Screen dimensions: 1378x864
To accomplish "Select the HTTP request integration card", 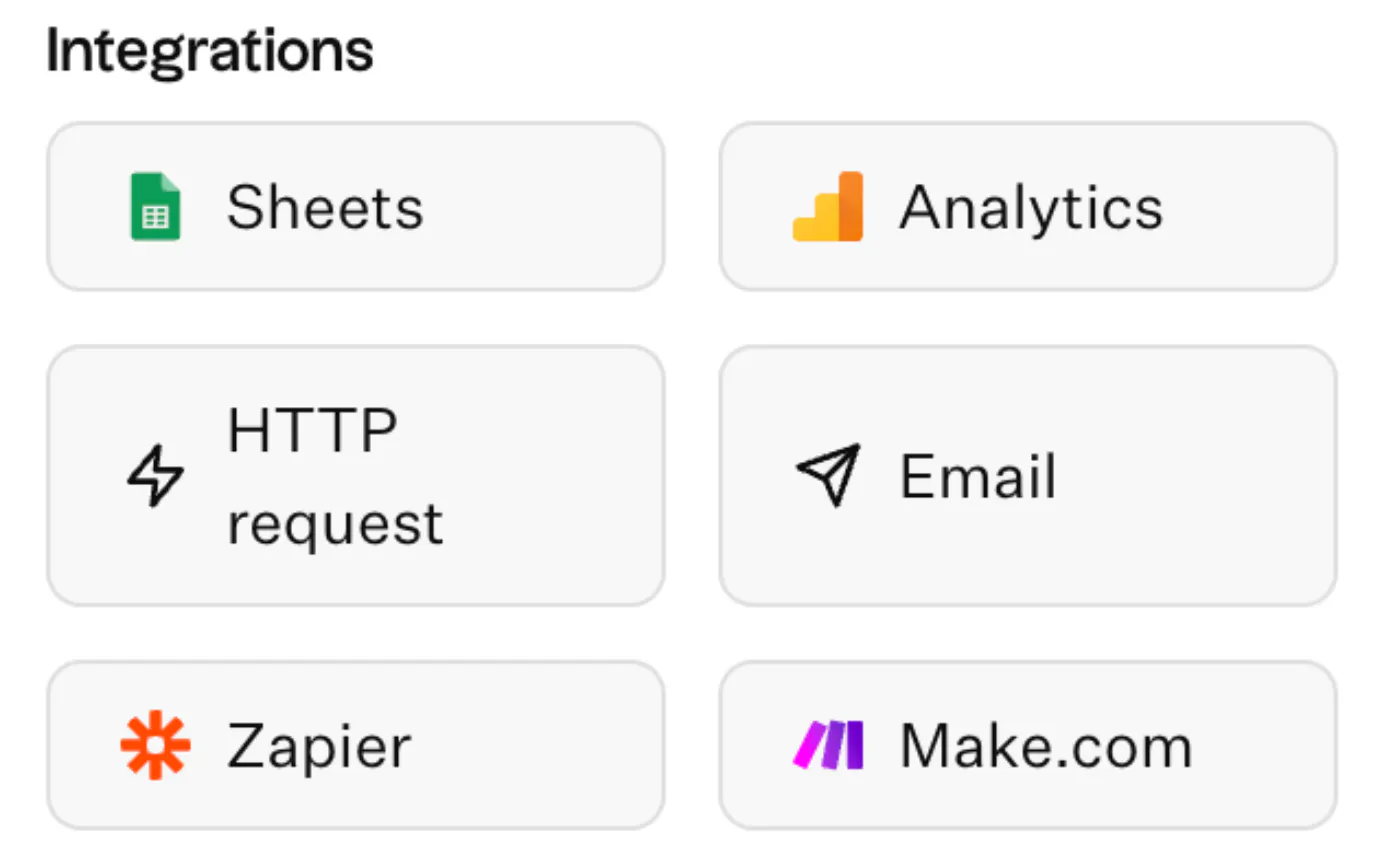I will (x=355, y=476).
